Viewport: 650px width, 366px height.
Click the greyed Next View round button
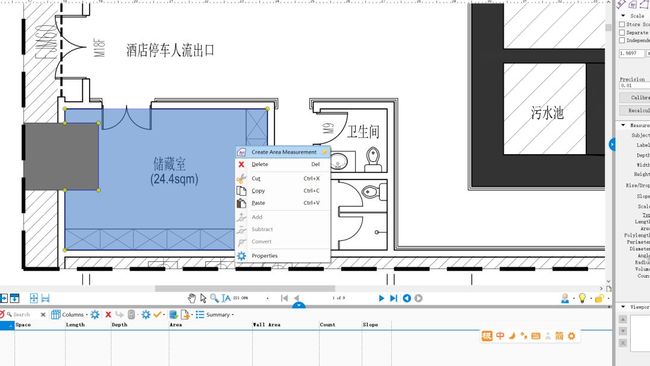[418, 298]
